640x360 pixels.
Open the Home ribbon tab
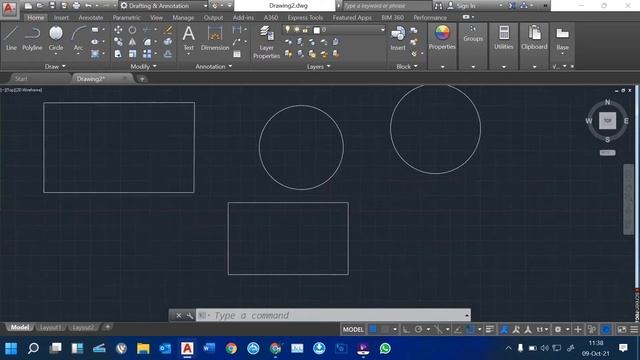click(x=36, y=18)
